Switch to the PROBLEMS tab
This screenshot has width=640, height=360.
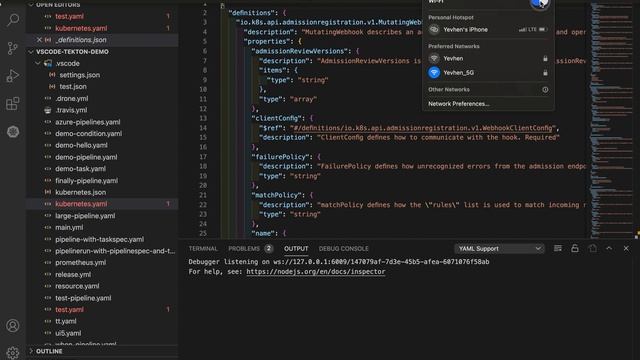click(244, 248)
